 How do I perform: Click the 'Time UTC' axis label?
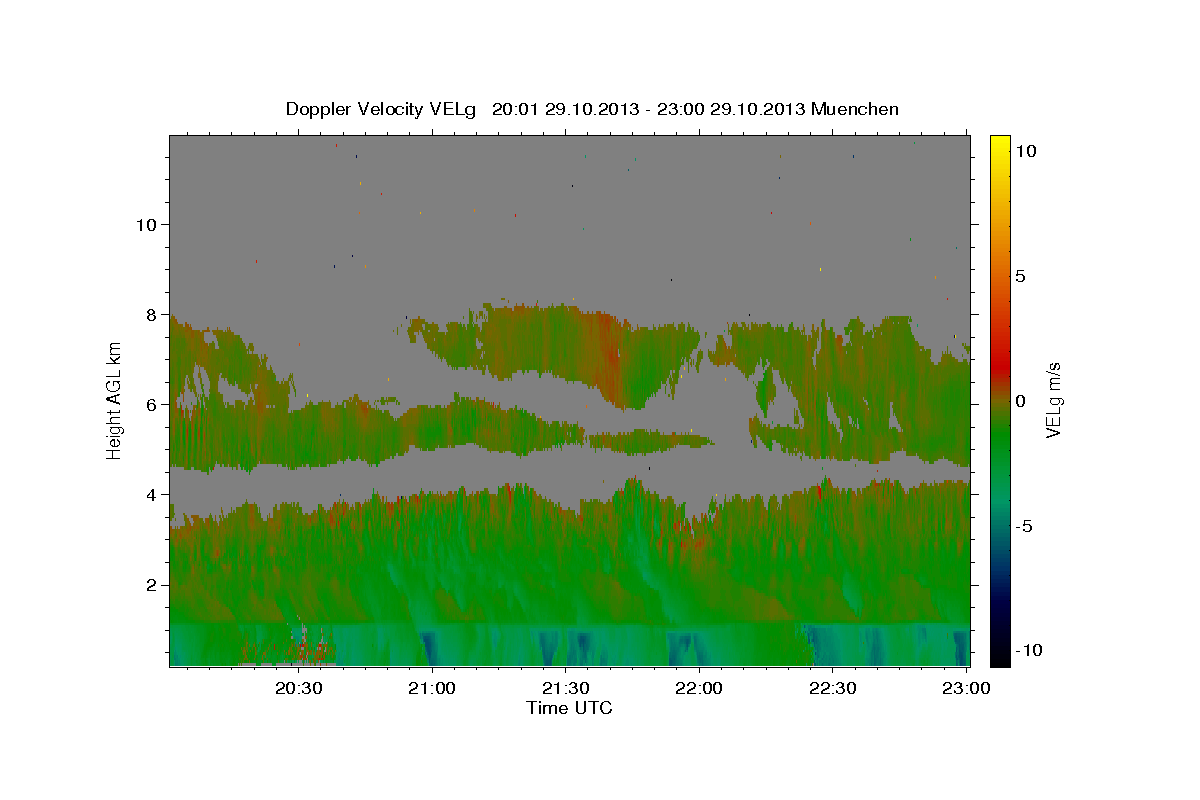[569, 708]
